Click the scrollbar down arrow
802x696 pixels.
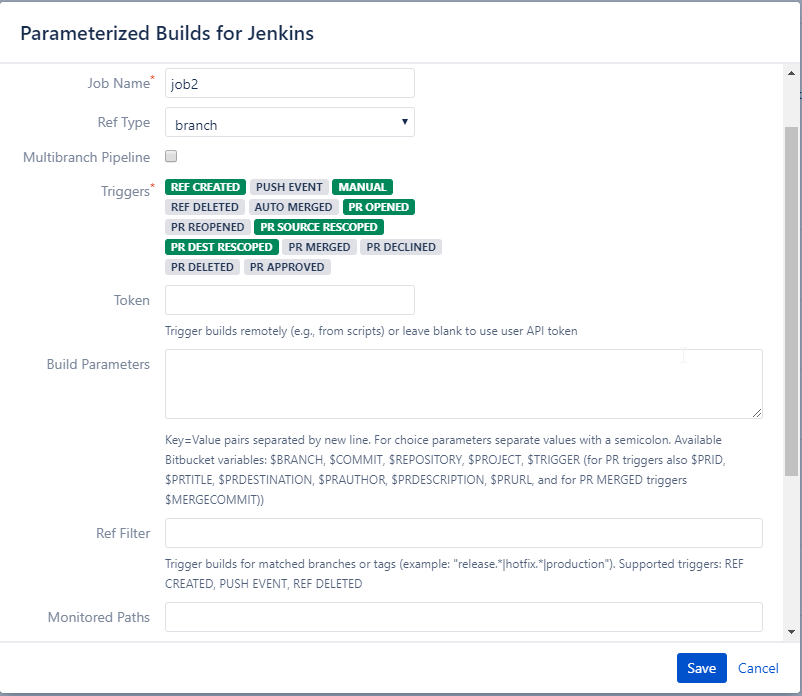tap(791, 632)
